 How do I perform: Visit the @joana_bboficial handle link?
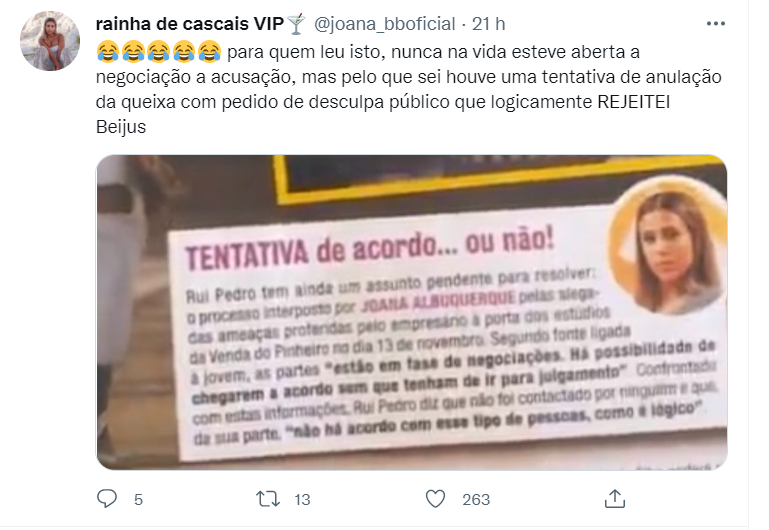coord(384,24)
